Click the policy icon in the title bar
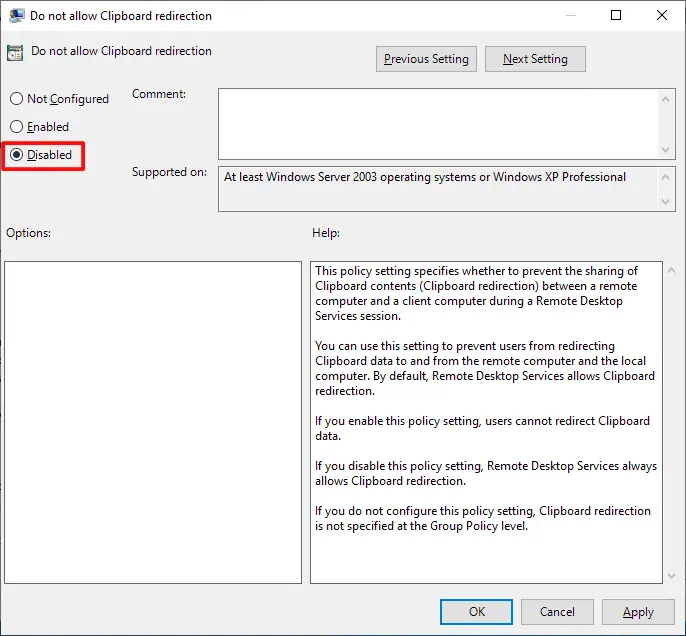The image size is (686, 636). point(17,16)
